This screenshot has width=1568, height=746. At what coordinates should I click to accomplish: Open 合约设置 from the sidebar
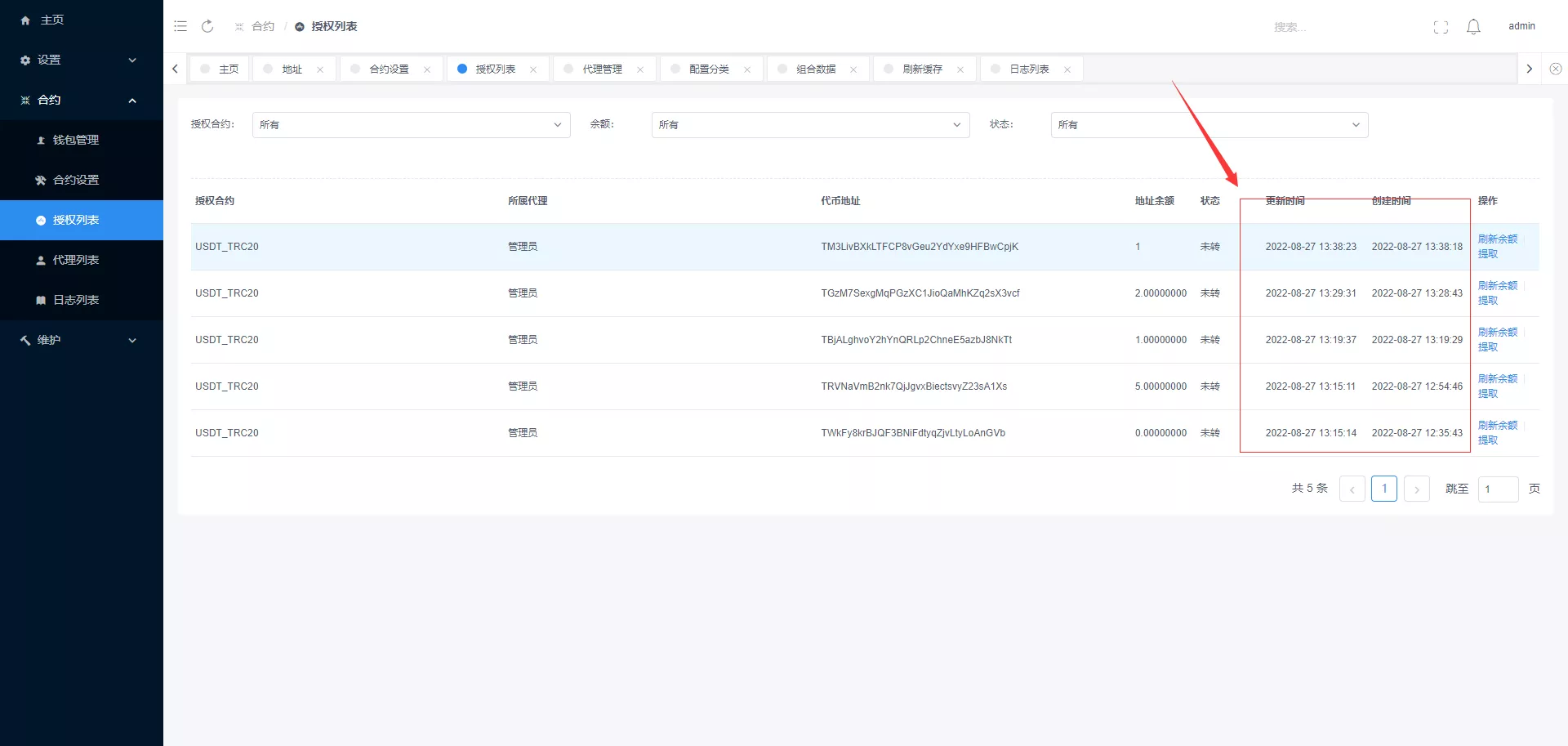click(x=76, y=179)
